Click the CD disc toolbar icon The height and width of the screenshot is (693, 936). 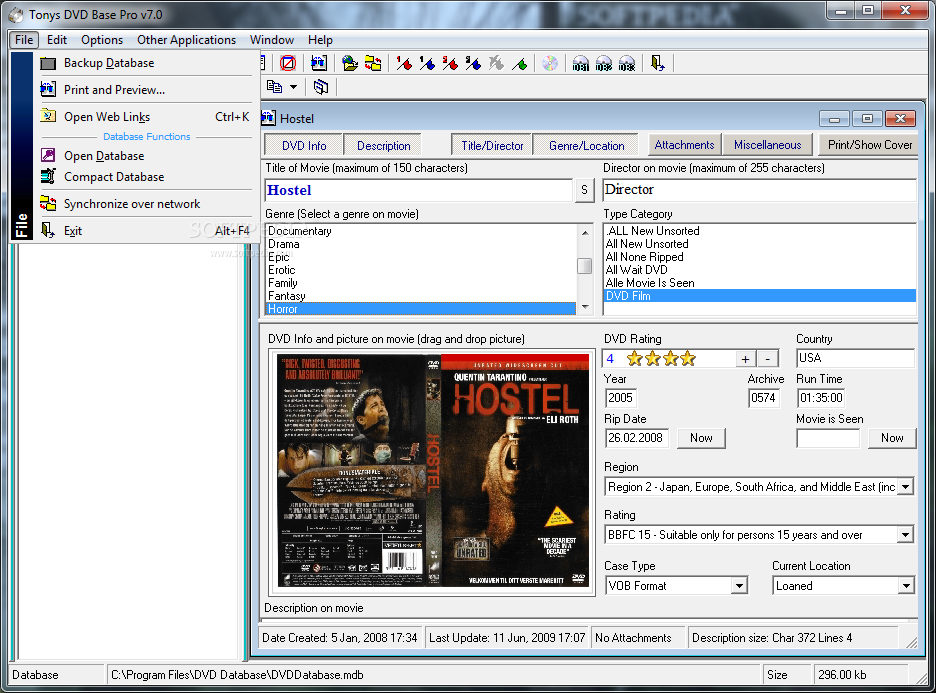550,63
